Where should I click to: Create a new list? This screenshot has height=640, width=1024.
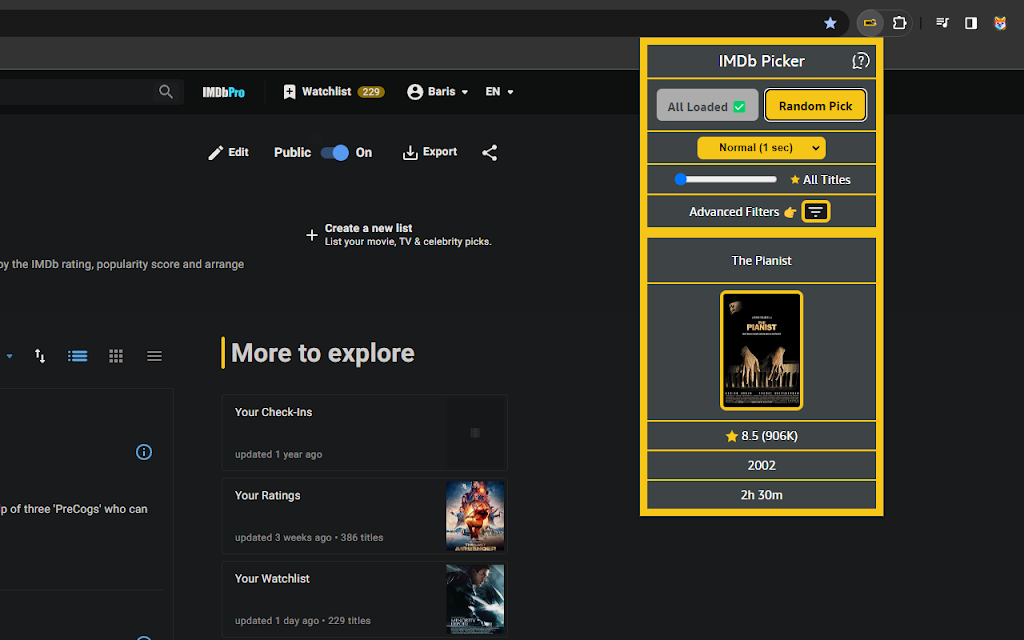coord(398,234)
